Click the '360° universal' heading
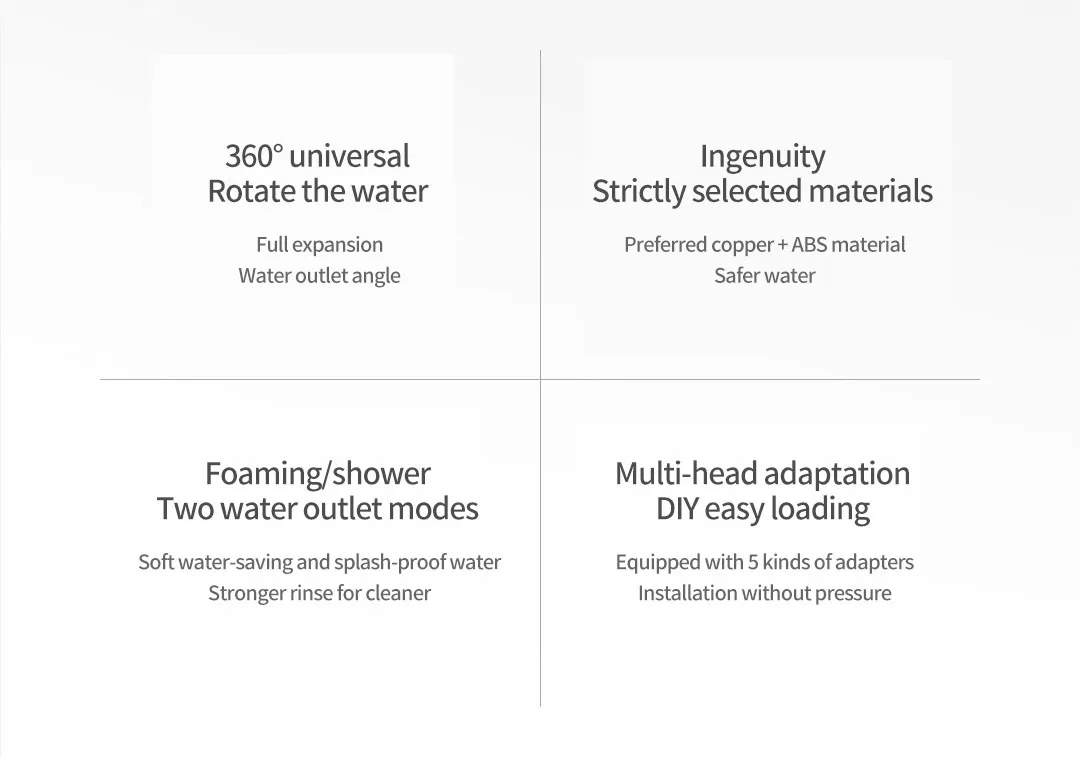1080x757 pixels. click(x=318, y=156)
